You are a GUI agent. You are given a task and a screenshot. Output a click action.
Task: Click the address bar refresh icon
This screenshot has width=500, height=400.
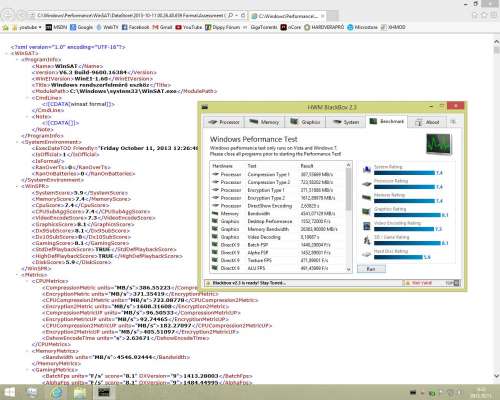coord(243,15)
